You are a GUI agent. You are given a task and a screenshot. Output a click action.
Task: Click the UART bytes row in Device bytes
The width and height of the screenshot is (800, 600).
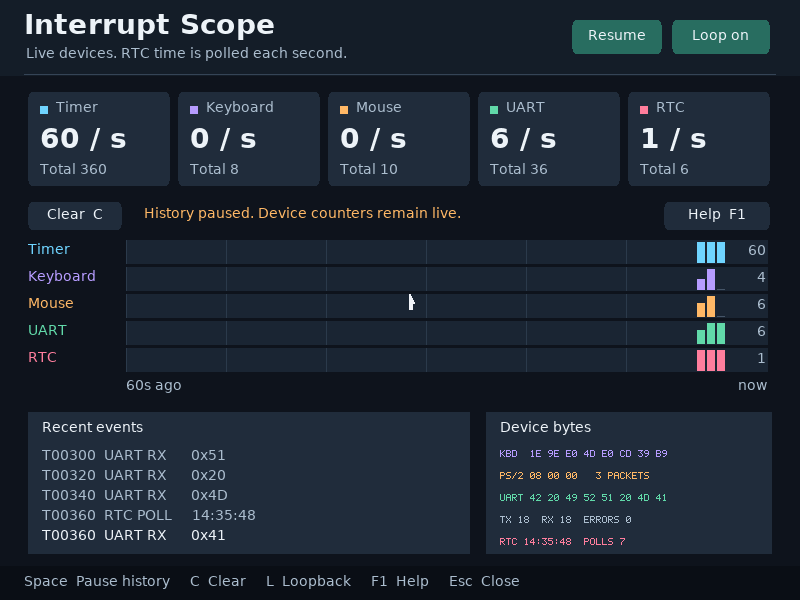[583, 497]
